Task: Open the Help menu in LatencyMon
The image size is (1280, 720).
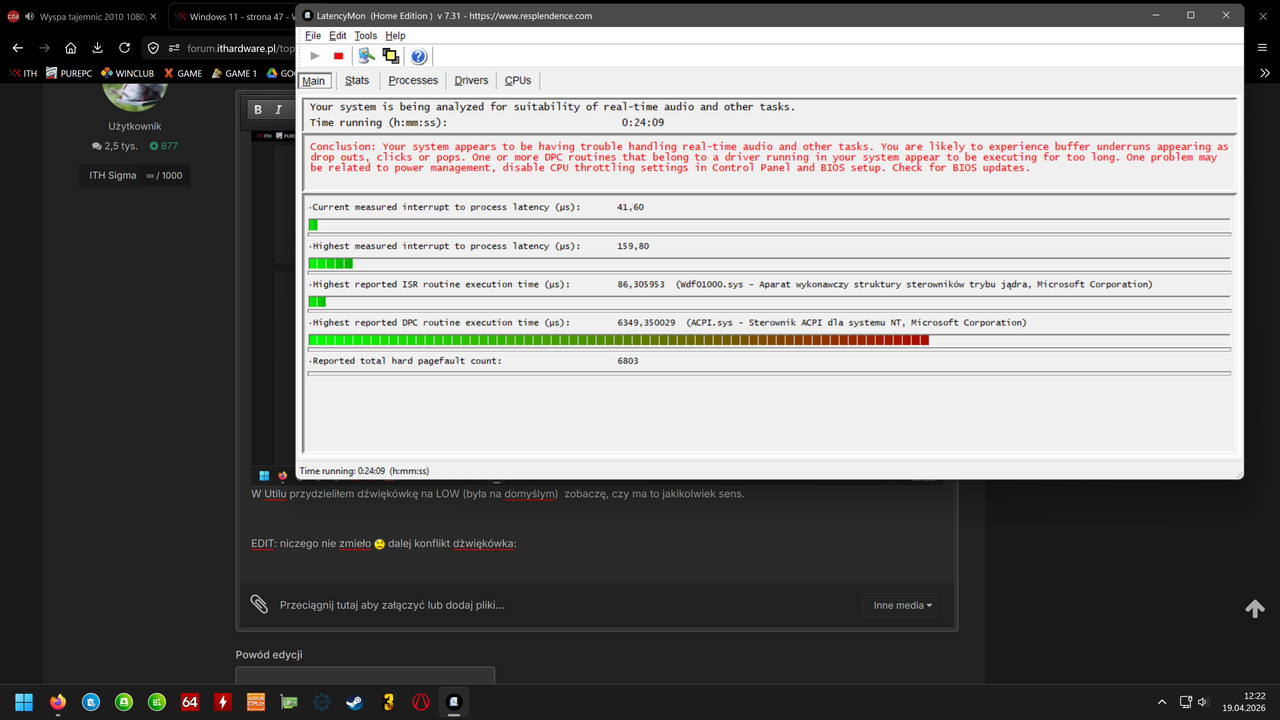Action: coord(395,36)
